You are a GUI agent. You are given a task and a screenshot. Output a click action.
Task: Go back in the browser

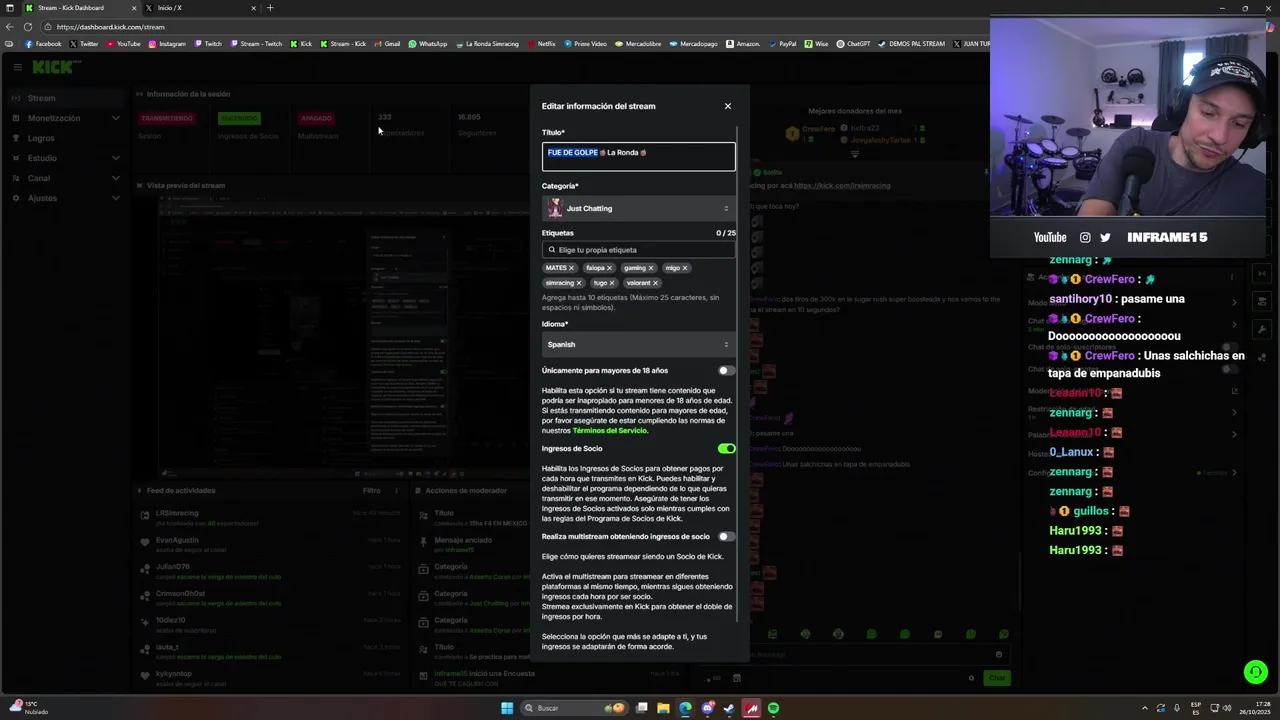(x=10, y=27)
